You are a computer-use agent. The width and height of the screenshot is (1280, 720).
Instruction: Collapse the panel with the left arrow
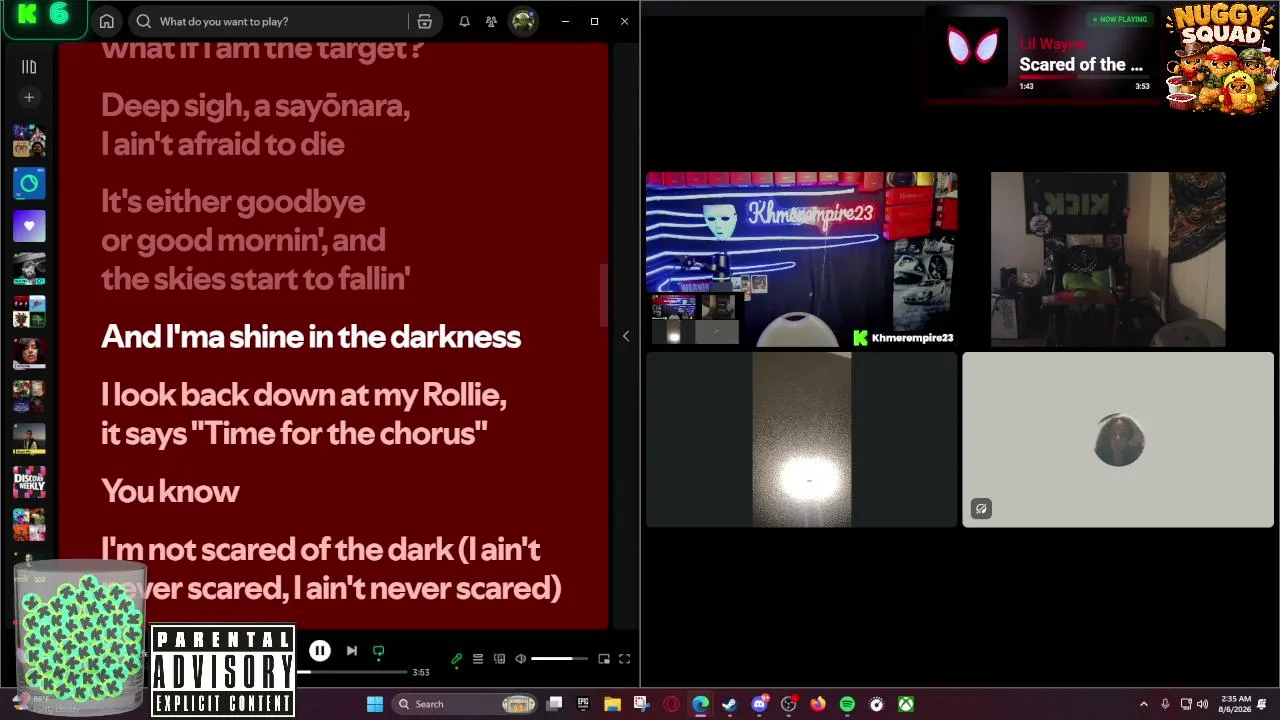626,336
